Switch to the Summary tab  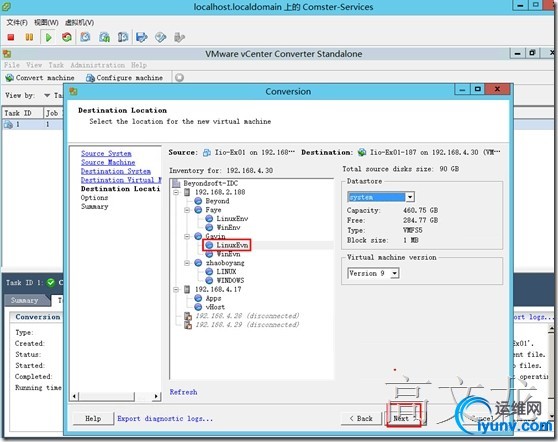(x=25, y=300)
